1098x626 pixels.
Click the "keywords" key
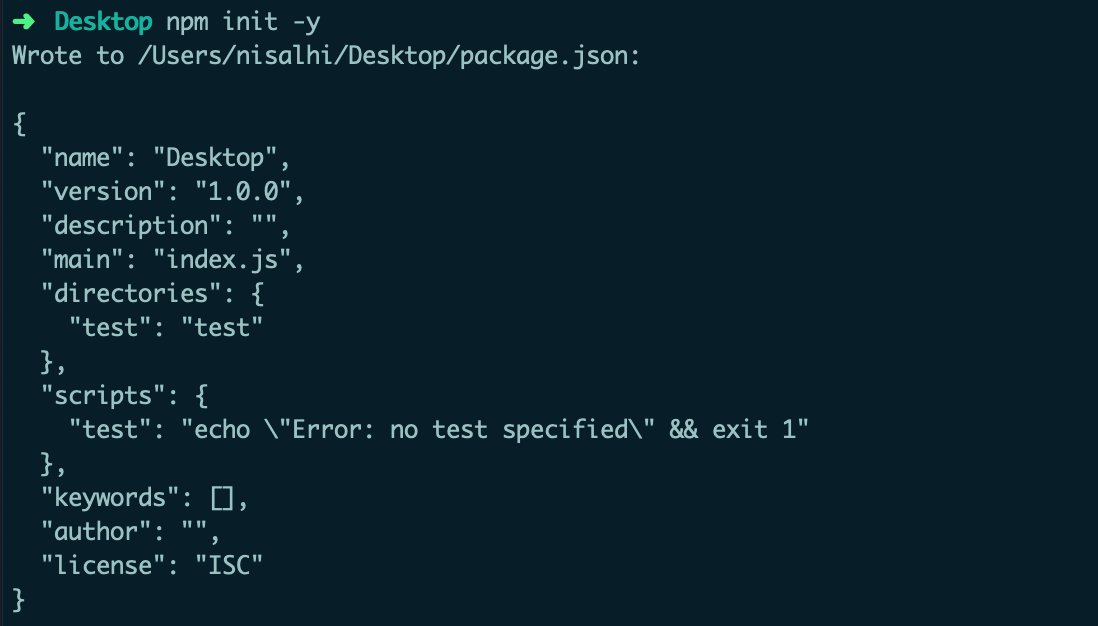pyautogui.click(x=110, y=497)
